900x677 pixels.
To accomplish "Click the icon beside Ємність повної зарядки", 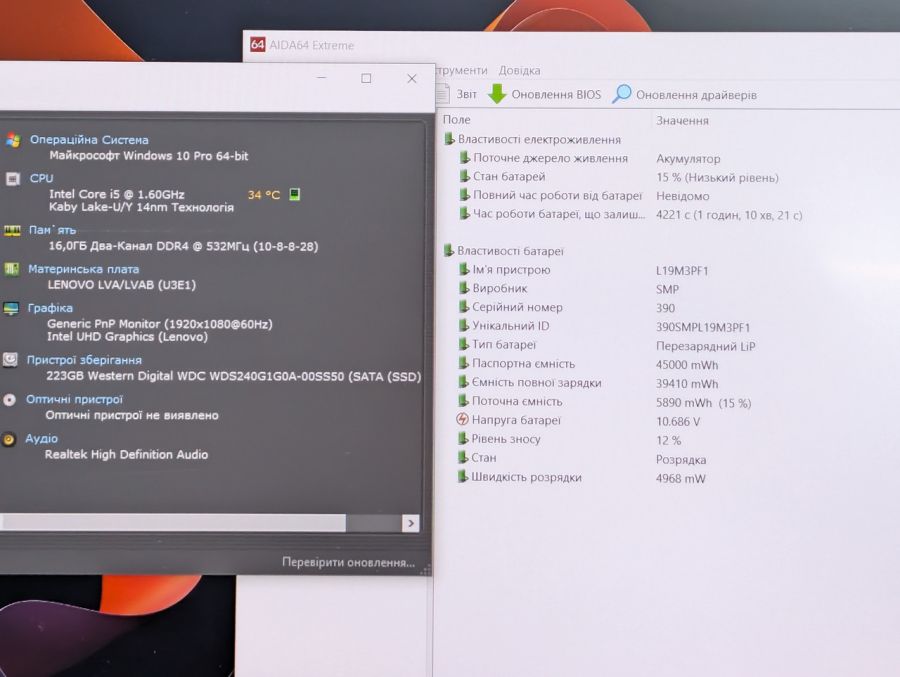I will click(464, 382).
